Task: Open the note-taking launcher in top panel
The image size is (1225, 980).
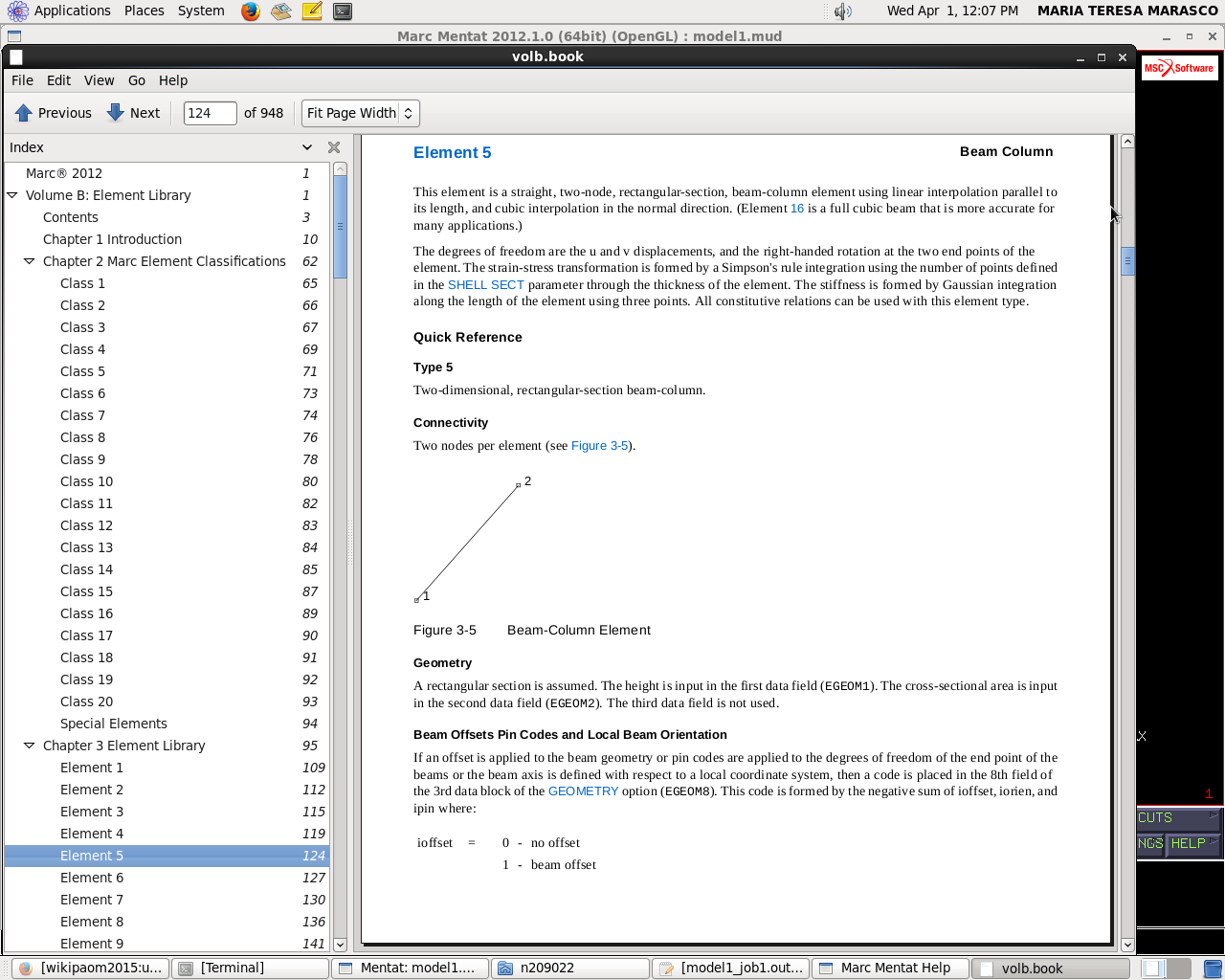Action: tap(312, 11)
